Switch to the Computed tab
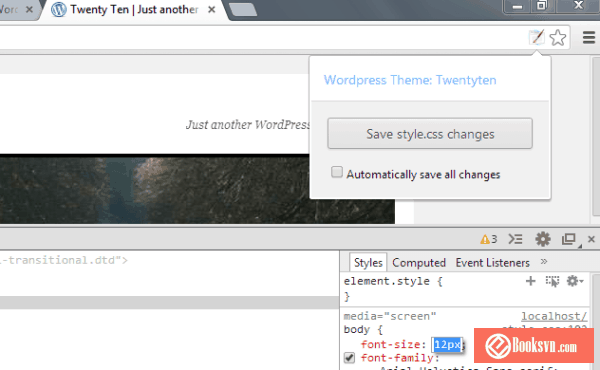Viewport: 600px width, 370px height. [419, 262]
